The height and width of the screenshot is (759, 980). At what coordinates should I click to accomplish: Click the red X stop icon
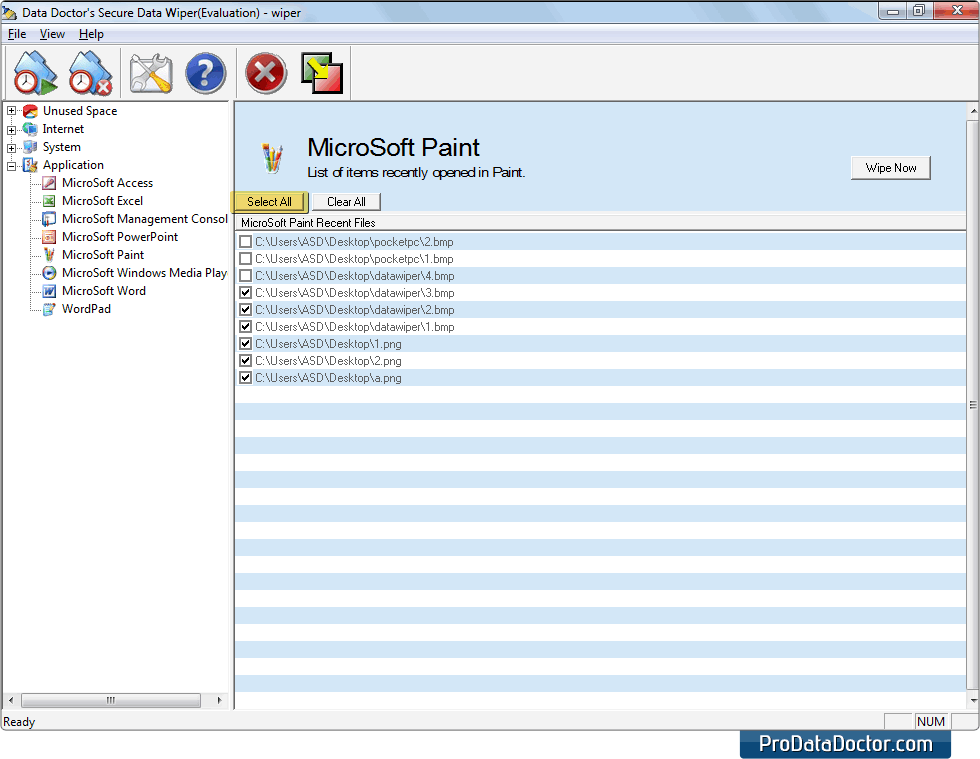tap(266, 73)
